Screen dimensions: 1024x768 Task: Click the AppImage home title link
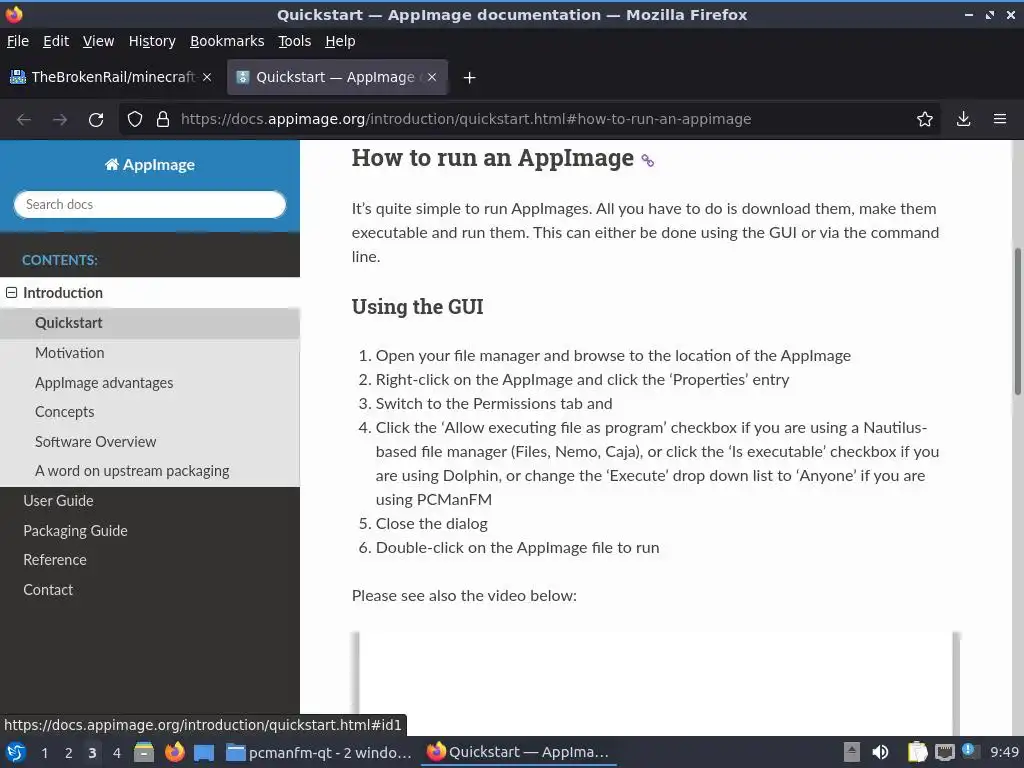pyautogui.click(x=150, y=165)
